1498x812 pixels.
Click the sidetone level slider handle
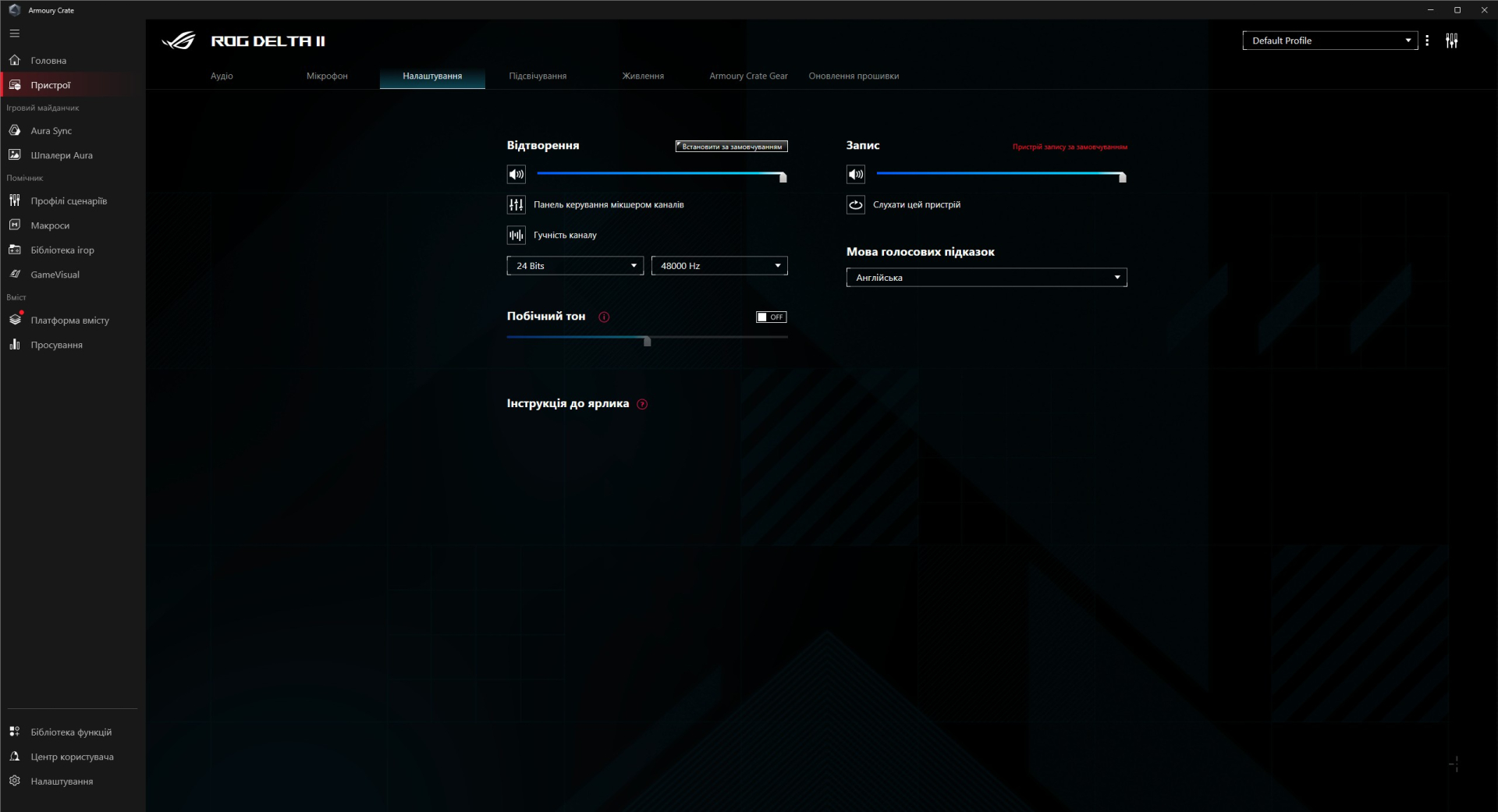[x=647, y=341]
